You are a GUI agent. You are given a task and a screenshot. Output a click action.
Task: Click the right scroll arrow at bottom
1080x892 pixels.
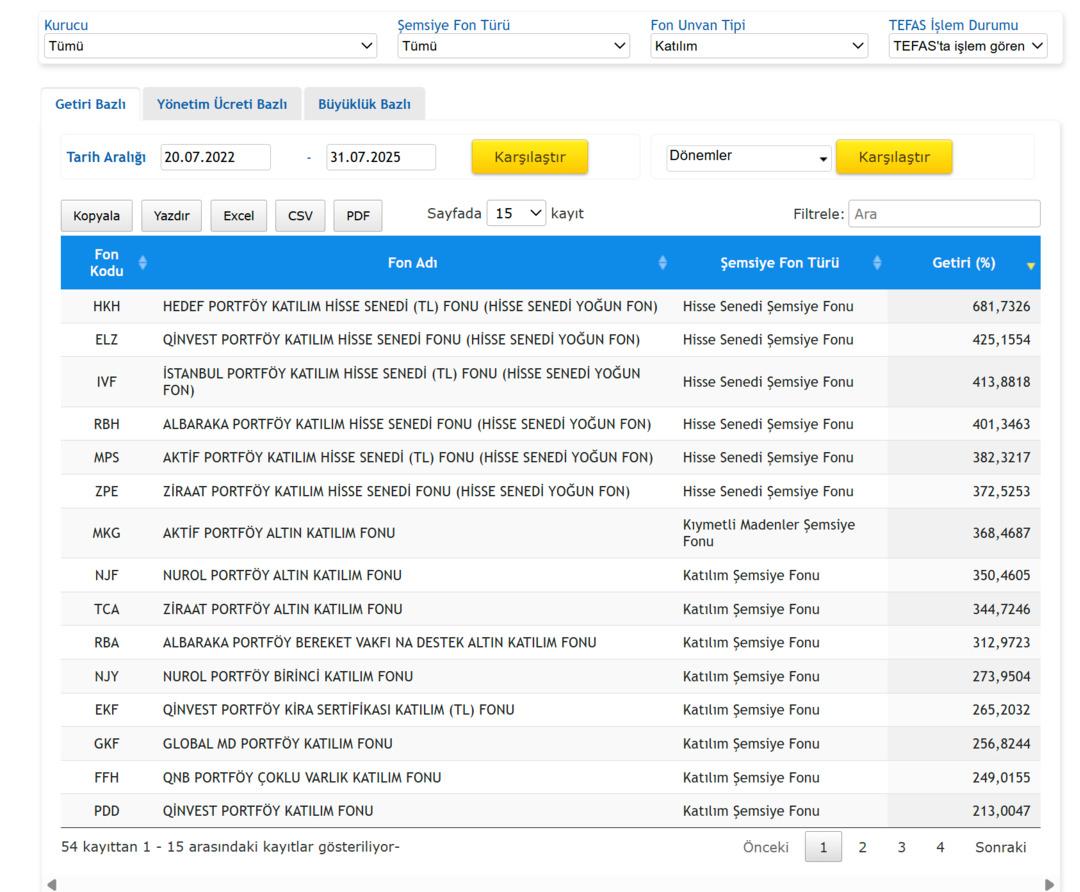1049,884
